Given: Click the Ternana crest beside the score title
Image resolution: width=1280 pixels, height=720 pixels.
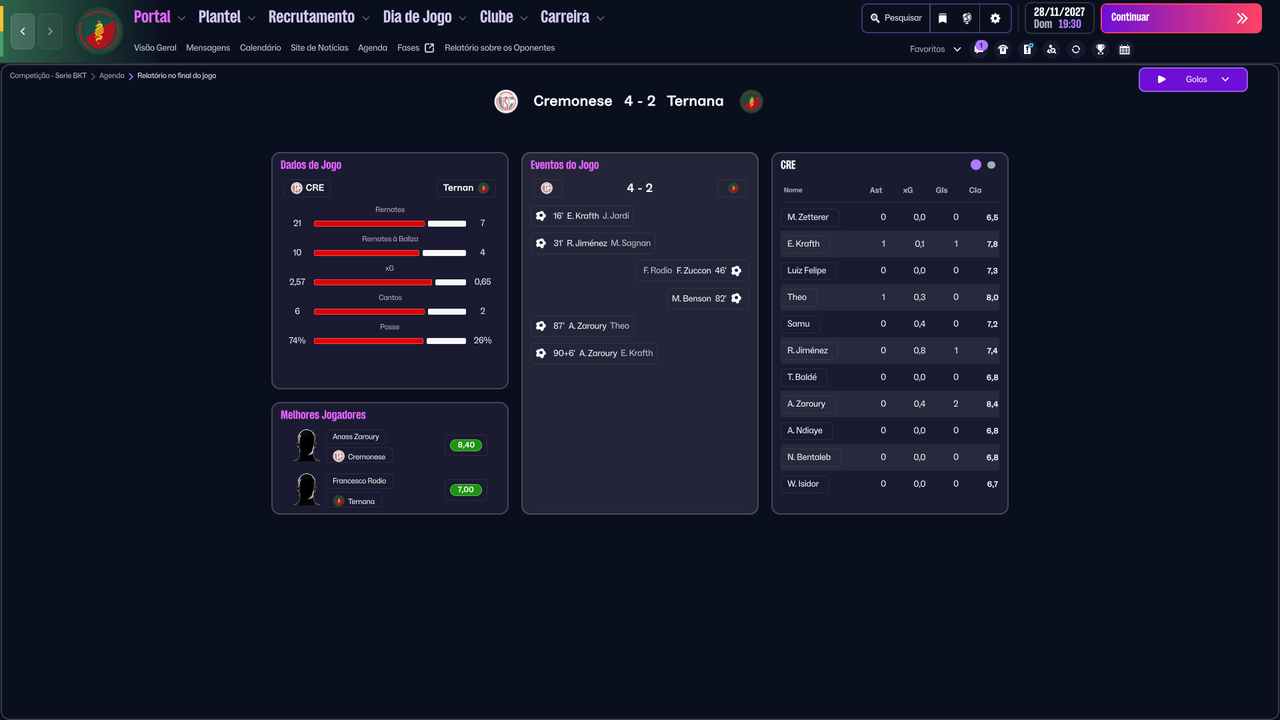Looking at the screenshot, I should [x=751, y=101].
